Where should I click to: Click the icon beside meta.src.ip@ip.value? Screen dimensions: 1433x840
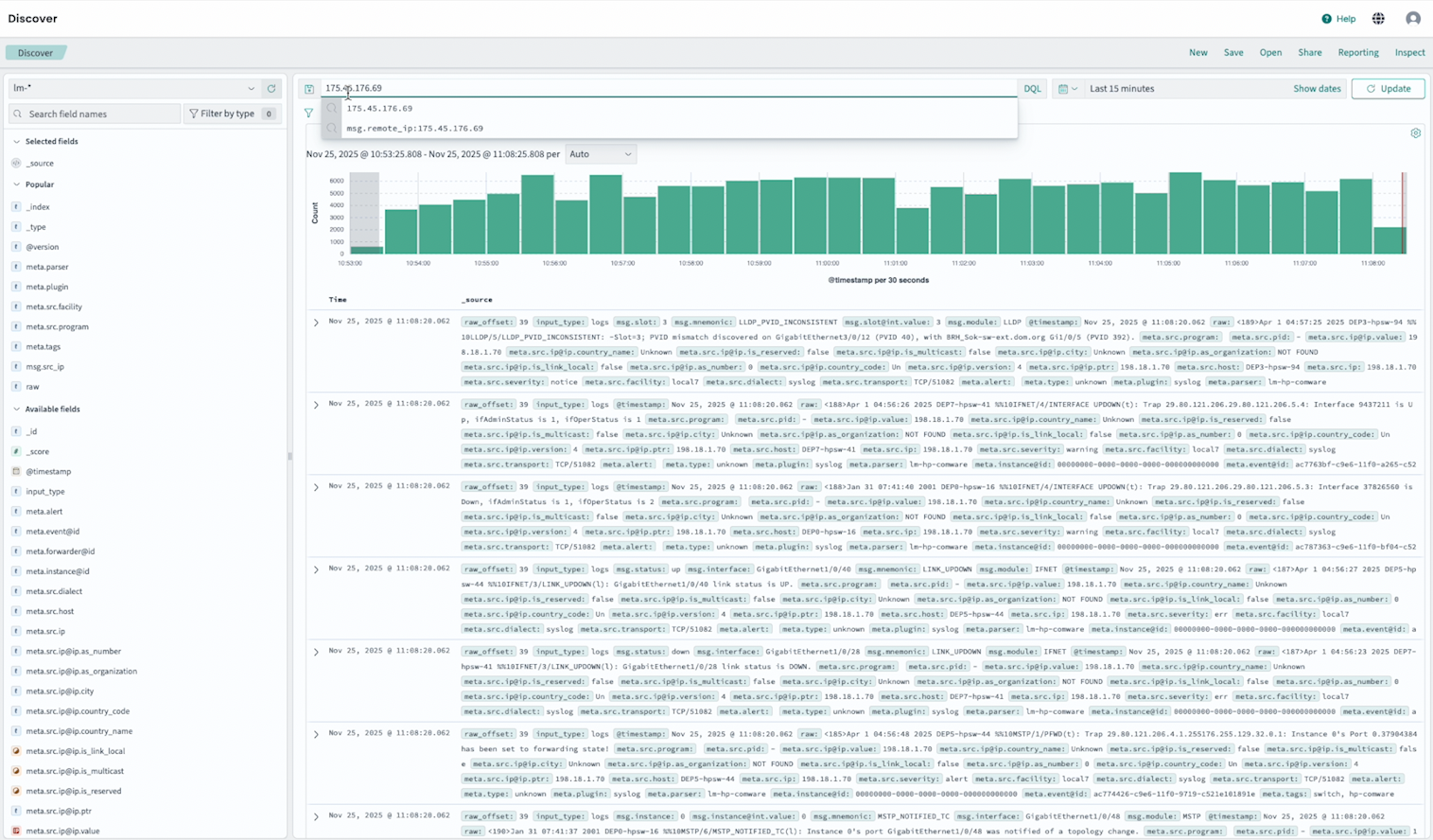point(16,831)
